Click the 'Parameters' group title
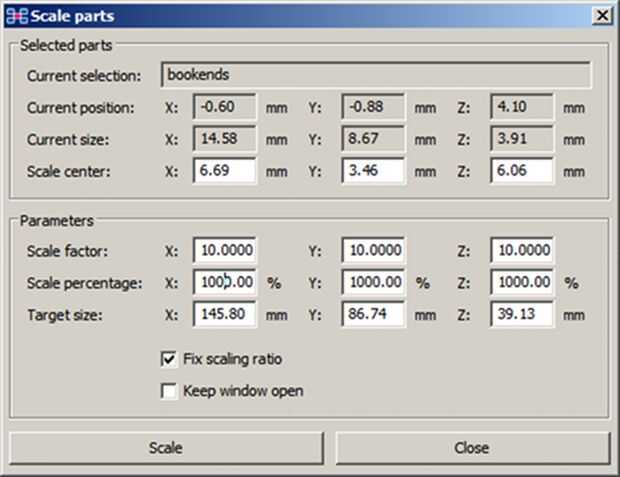Screen dimensions: 620x477 (x=57, y=221)
